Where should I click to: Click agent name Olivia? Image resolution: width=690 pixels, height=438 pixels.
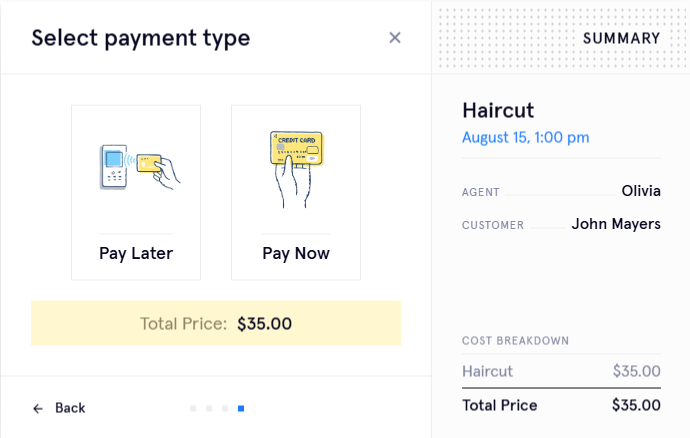pyautogui.click(x=641, y=190)
